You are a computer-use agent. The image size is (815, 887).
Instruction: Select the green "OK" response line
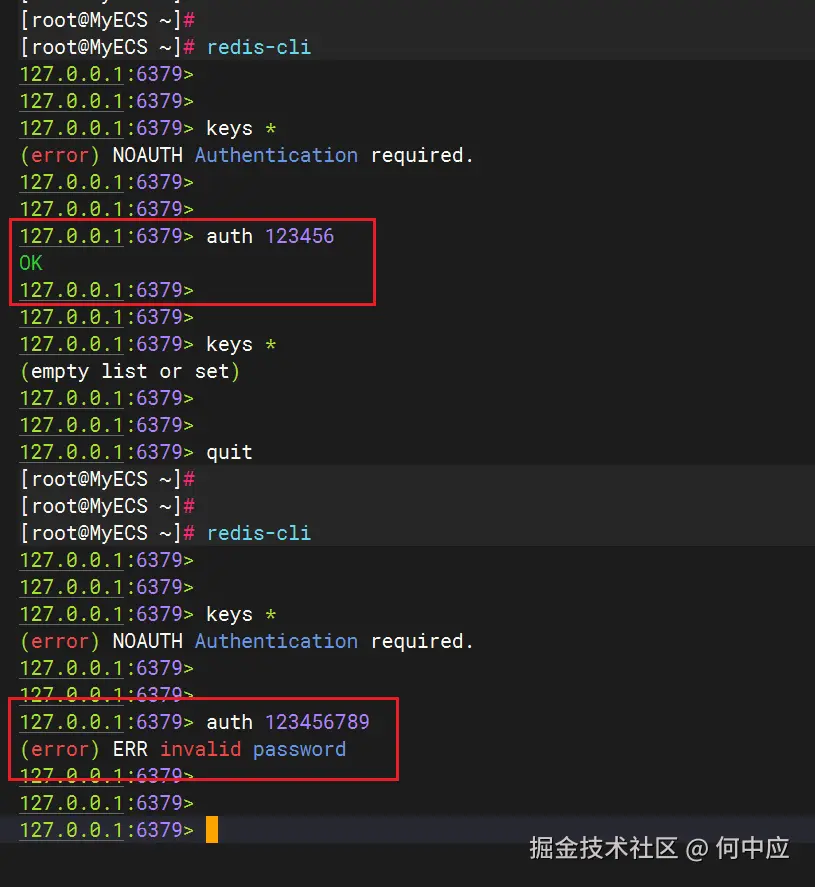pos(31,263)
